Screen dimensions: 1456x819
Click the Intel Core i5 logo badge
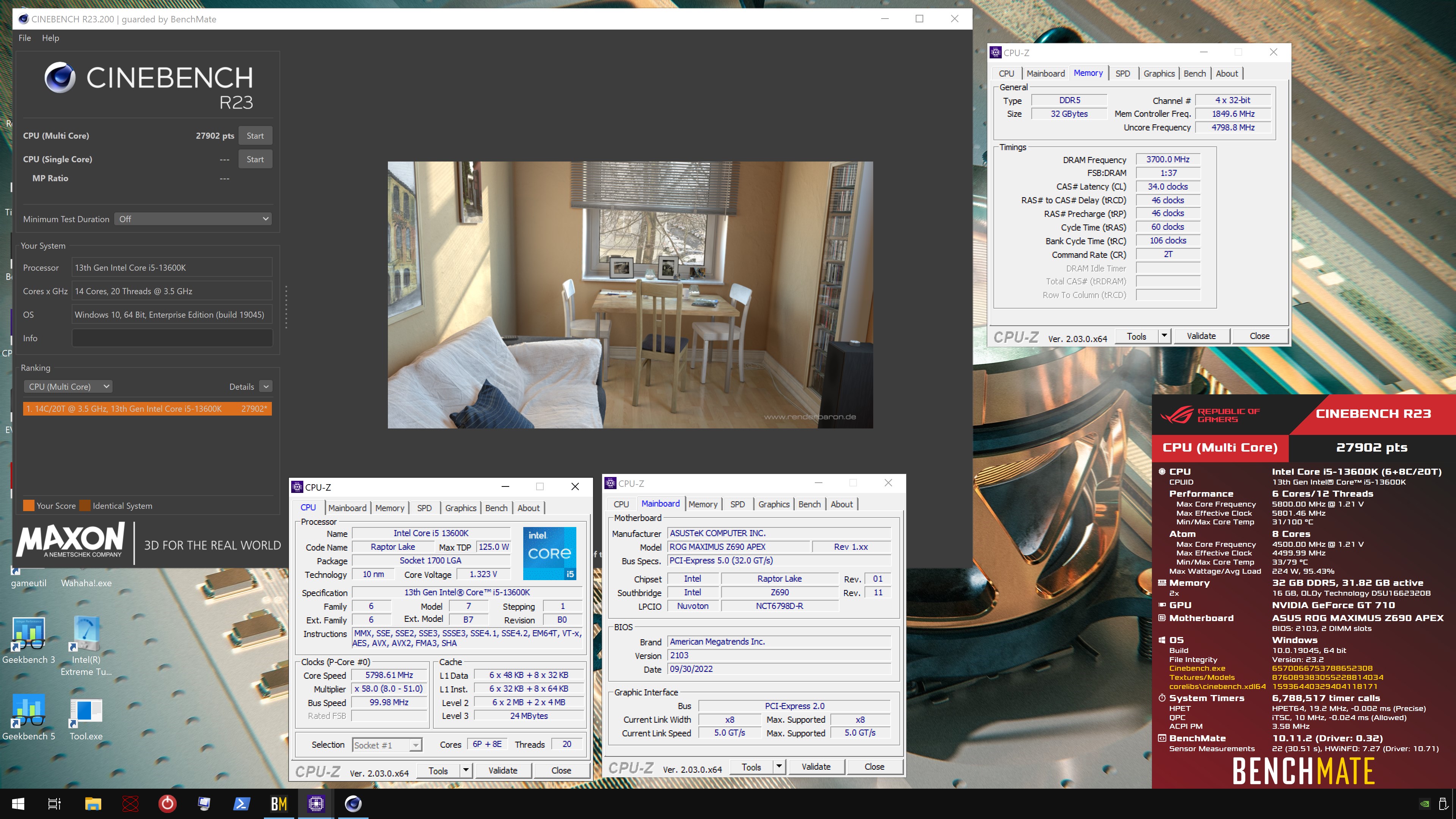point(549,553)
